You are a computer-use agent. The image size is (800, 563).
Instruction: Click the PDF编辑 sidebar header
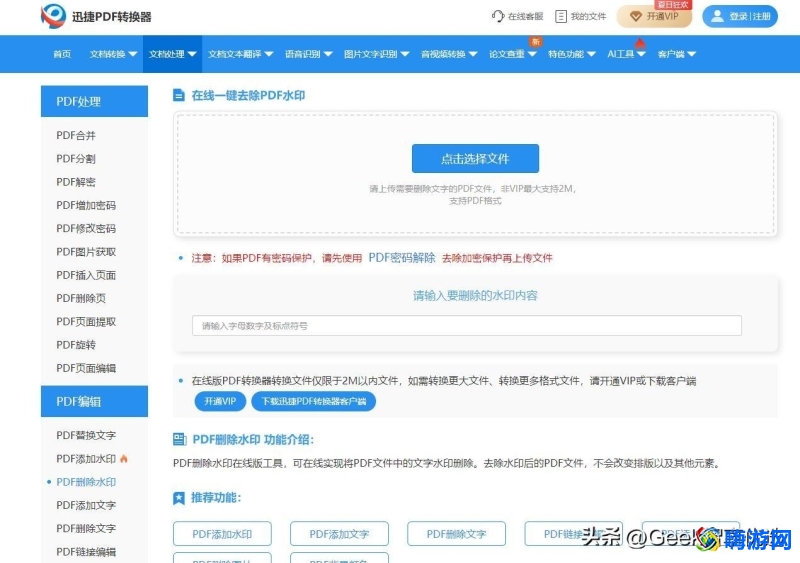pyautogui.click(x=94, y=401)
